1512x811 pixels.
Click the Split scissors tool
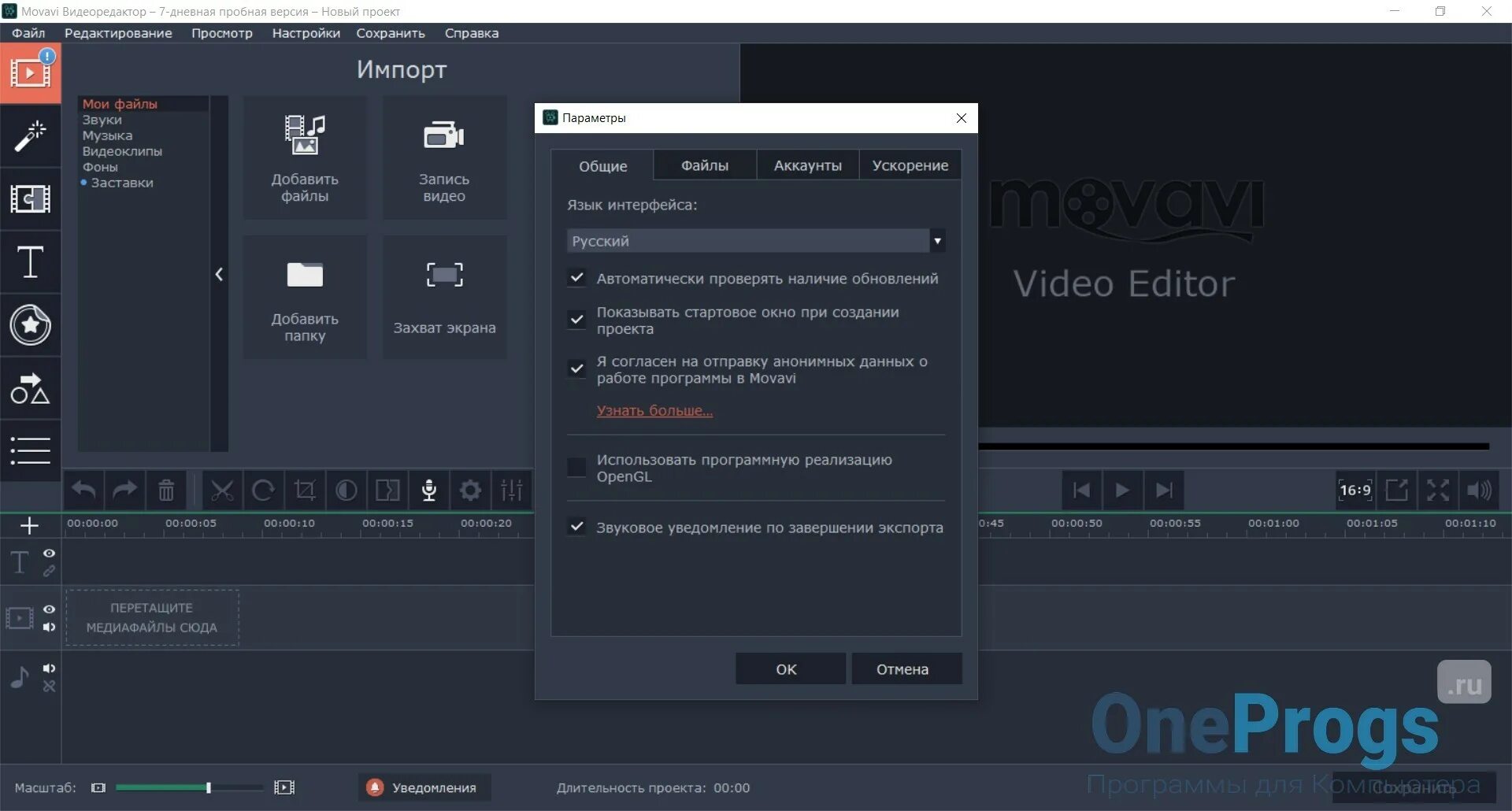coord(222,491)
